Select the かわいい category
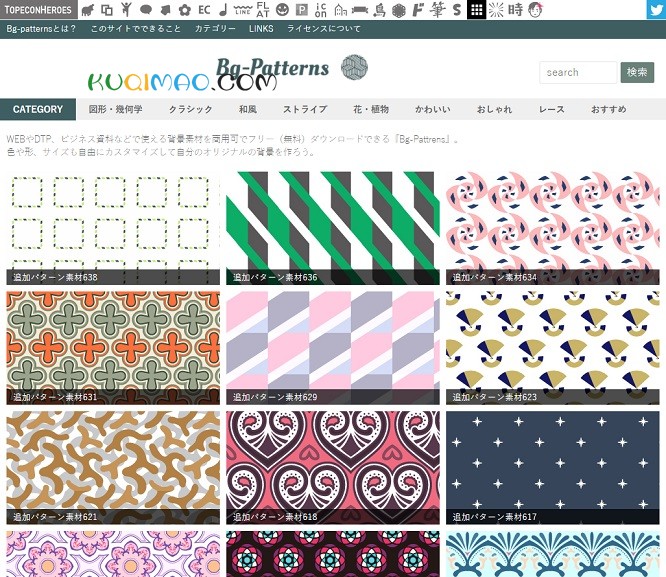 pyautogui.click(x=433, y=109)
